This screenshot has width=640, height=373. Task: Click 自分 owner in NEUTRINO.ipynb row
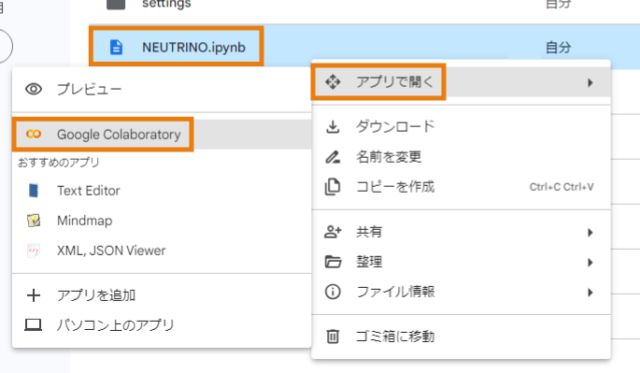coord(558,47)
